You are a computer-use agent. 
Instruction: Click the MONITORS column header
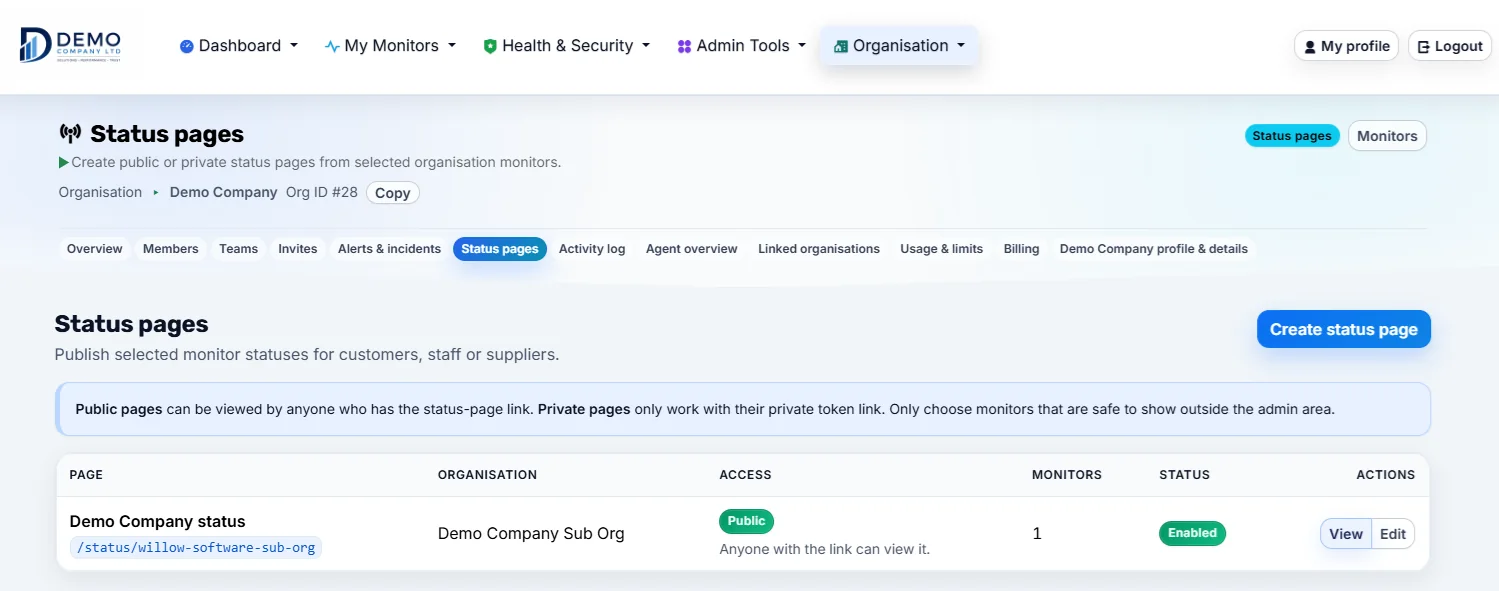1067,475
